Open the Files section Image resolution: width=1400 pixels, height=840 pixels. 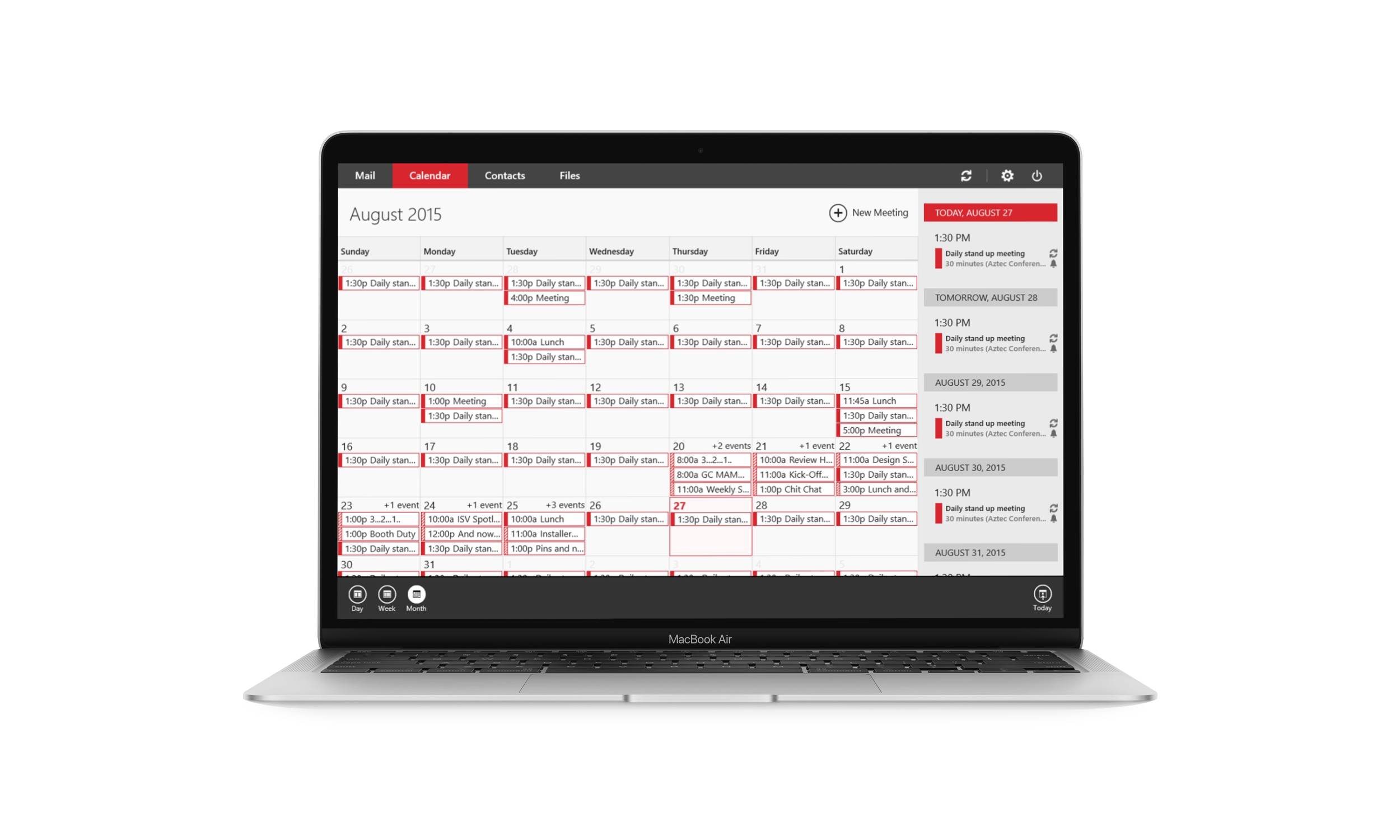568,175
